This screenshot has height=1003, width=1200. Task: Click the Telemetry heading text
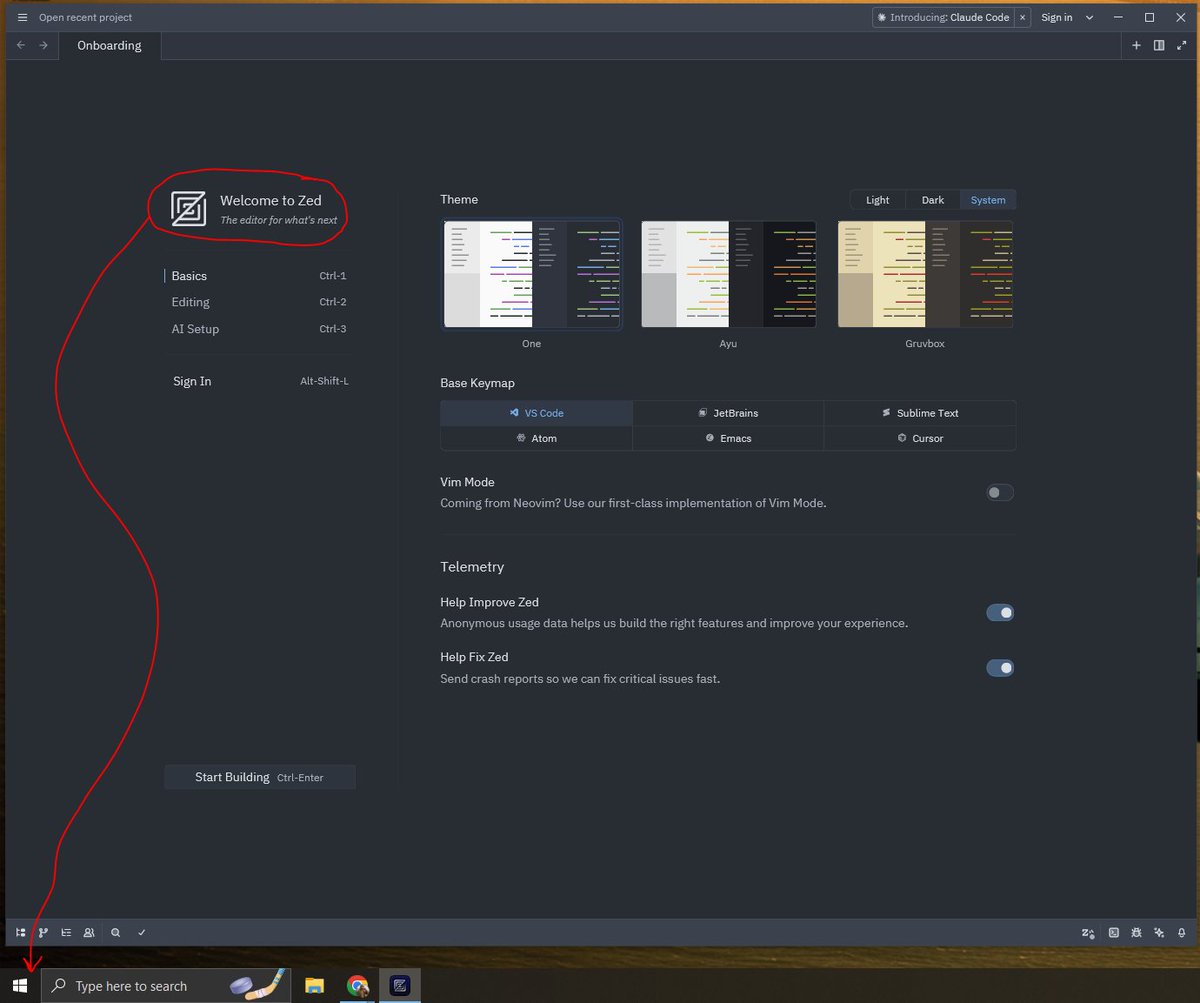[x=472, y=567]
